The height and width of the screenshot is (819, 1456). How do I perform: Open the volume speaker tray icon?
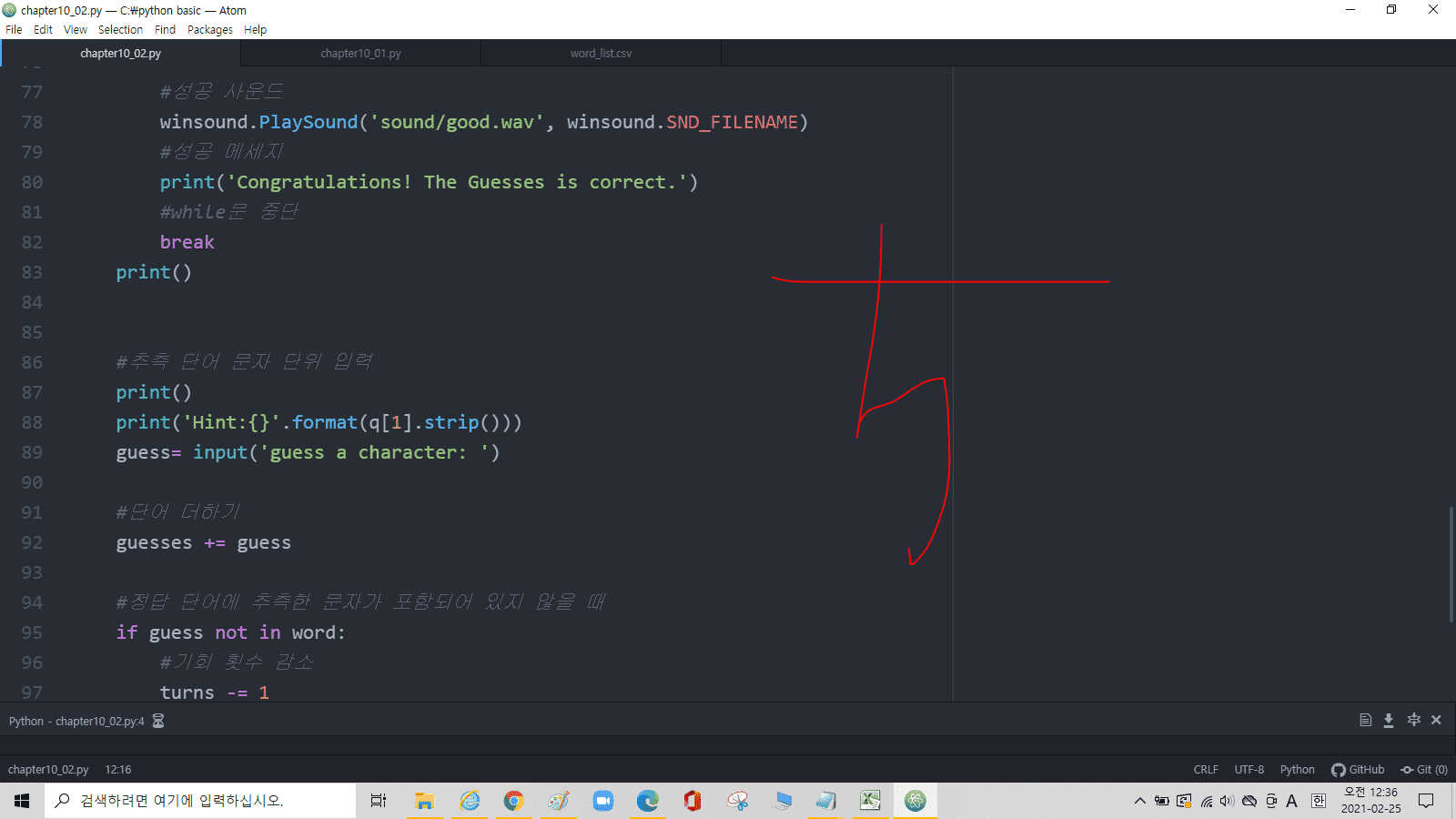1228,801
